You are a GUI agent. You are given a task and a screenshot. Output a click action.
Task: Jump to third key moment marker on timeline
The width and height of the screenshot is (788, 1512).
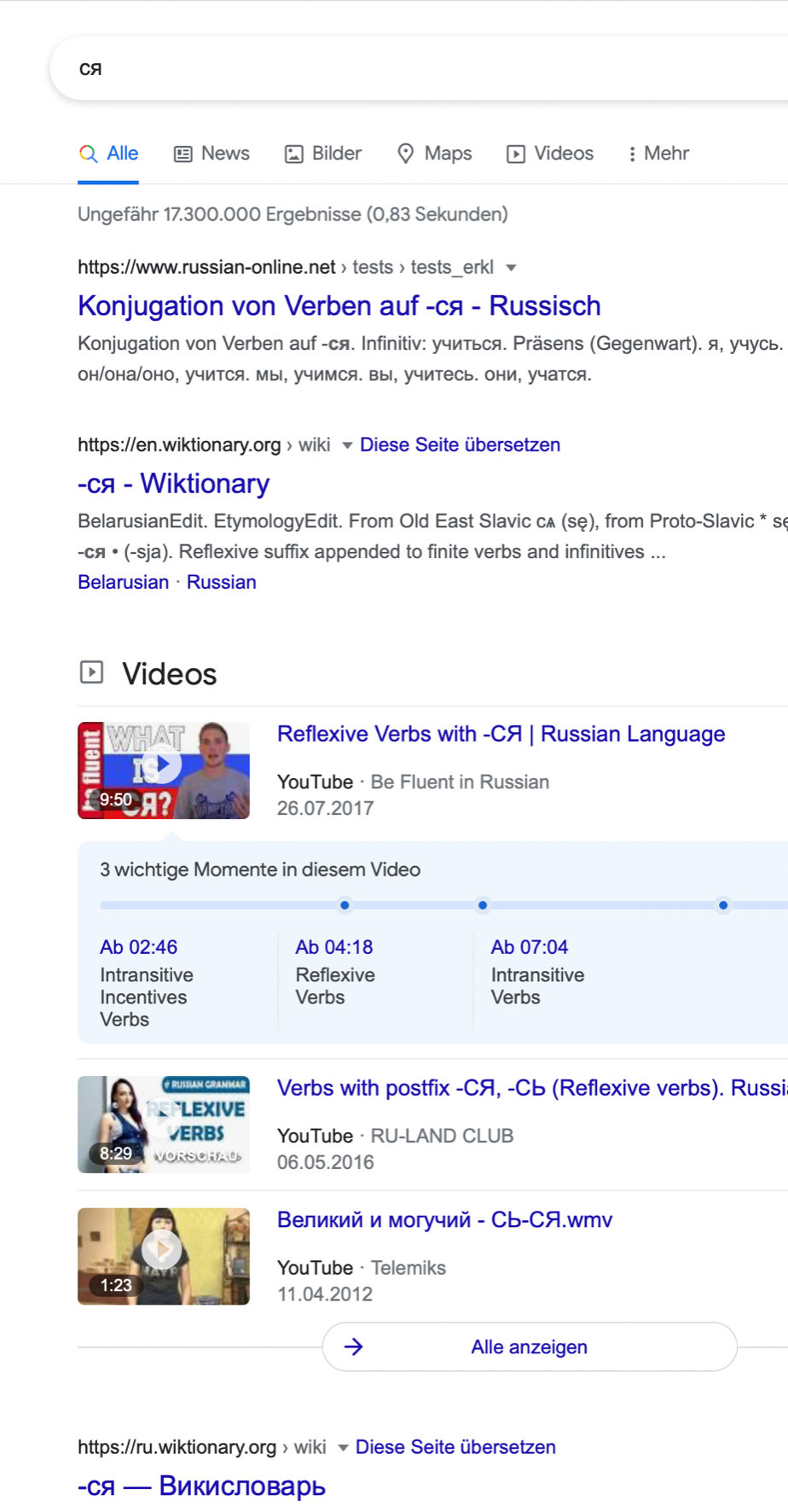pos(723,904)
